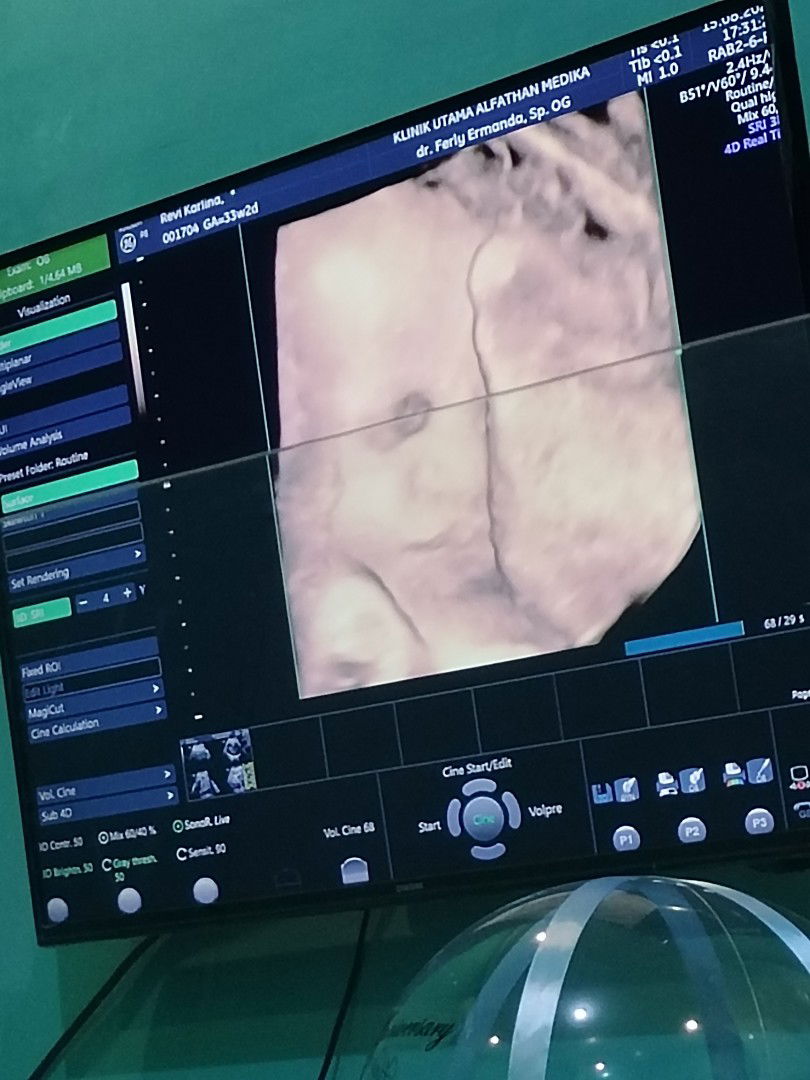Click the P3 programmable key
The image size is (810, 1080).
coord(759,821)
